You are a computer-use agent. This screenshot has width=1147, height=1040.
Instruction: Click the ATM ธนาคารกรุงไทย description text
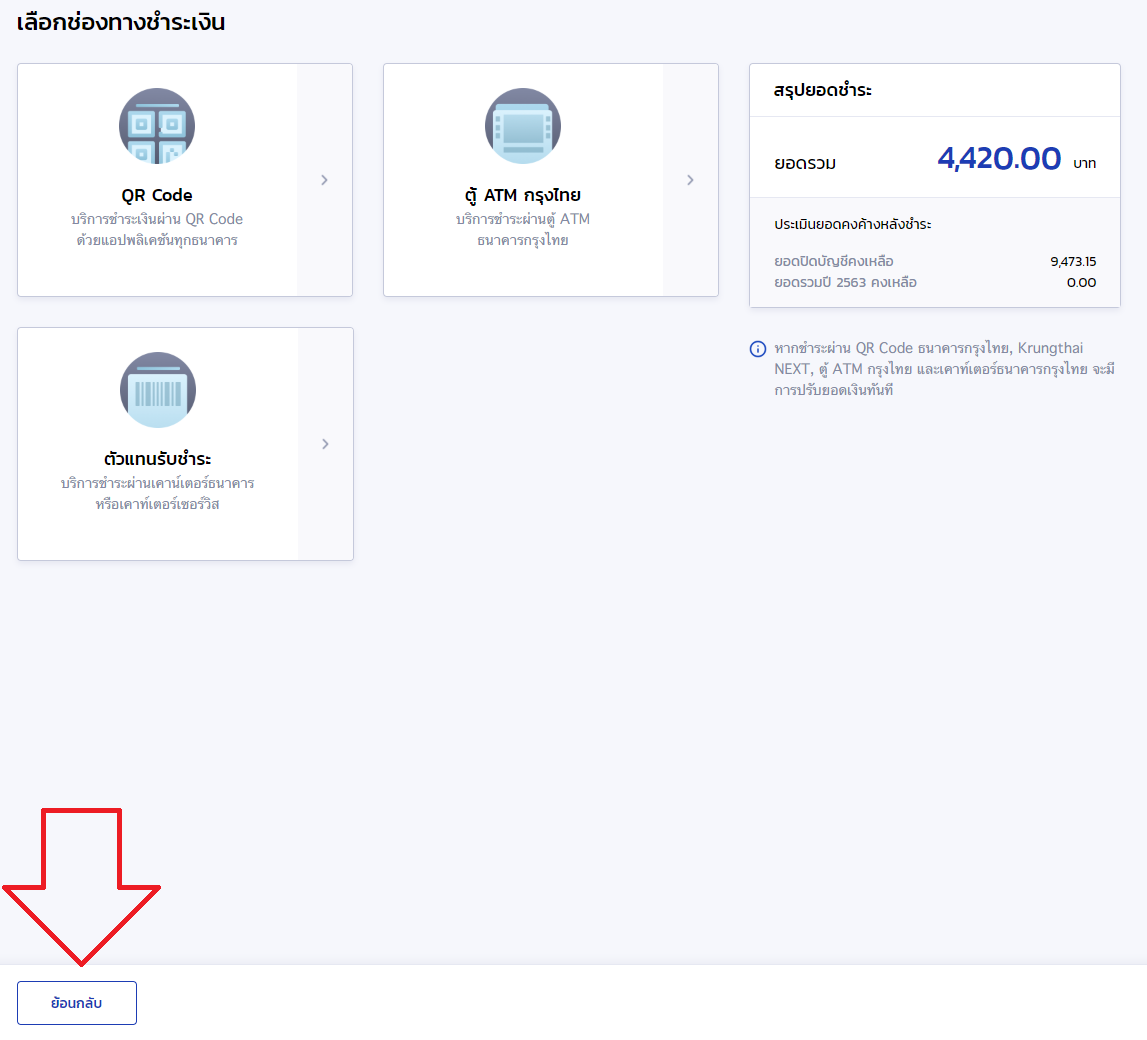(x=523, y=230)
